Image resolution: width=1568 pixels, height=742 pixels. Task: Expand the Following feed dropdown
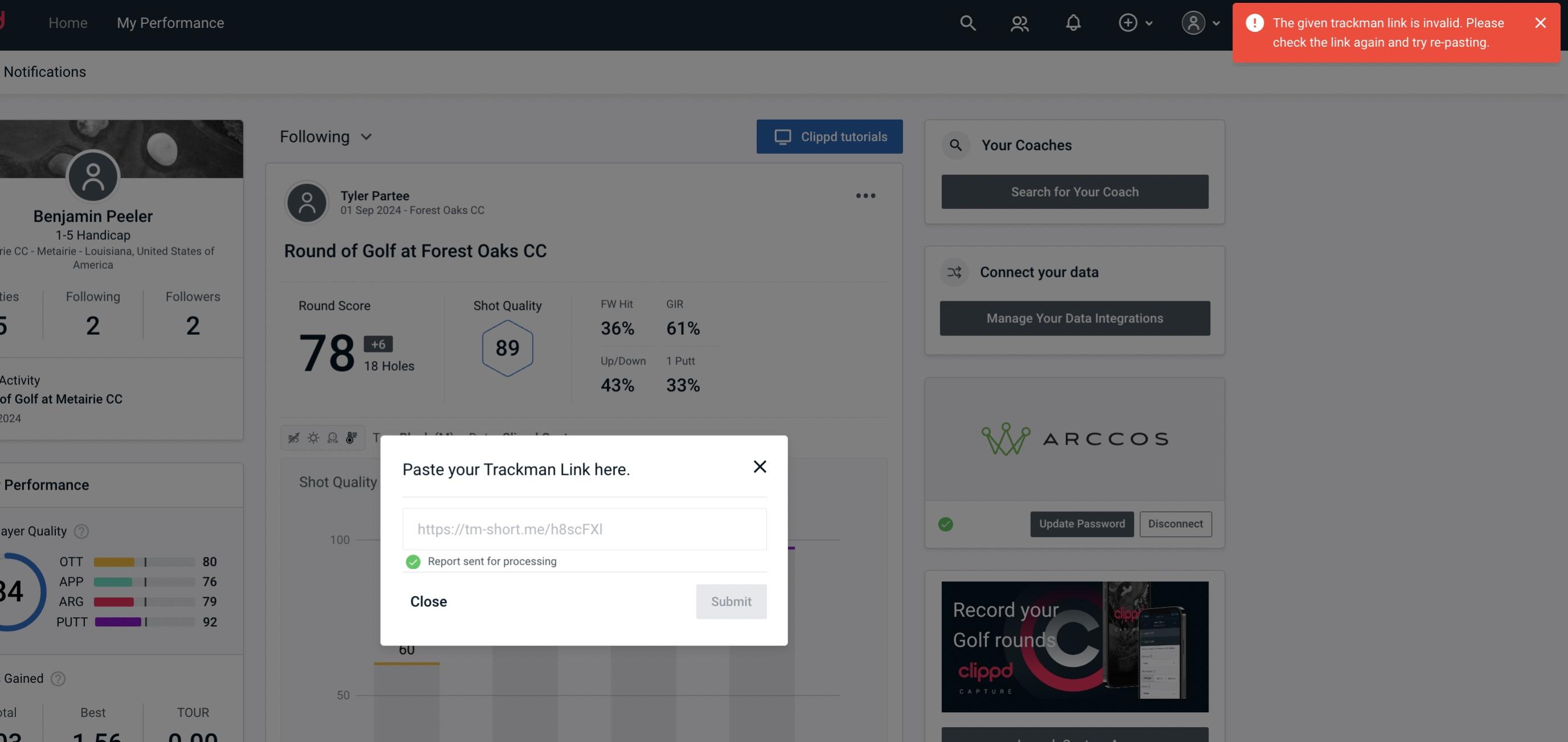[326, 136]
